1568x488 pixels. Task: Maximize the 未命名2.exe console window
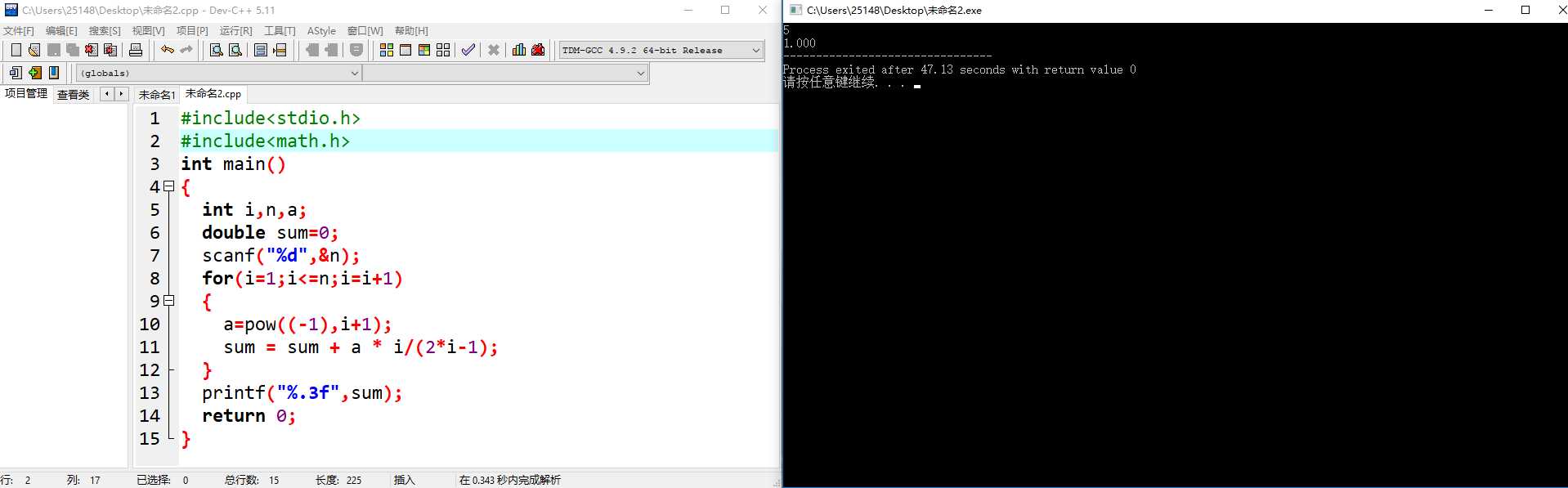(1525, 10)
